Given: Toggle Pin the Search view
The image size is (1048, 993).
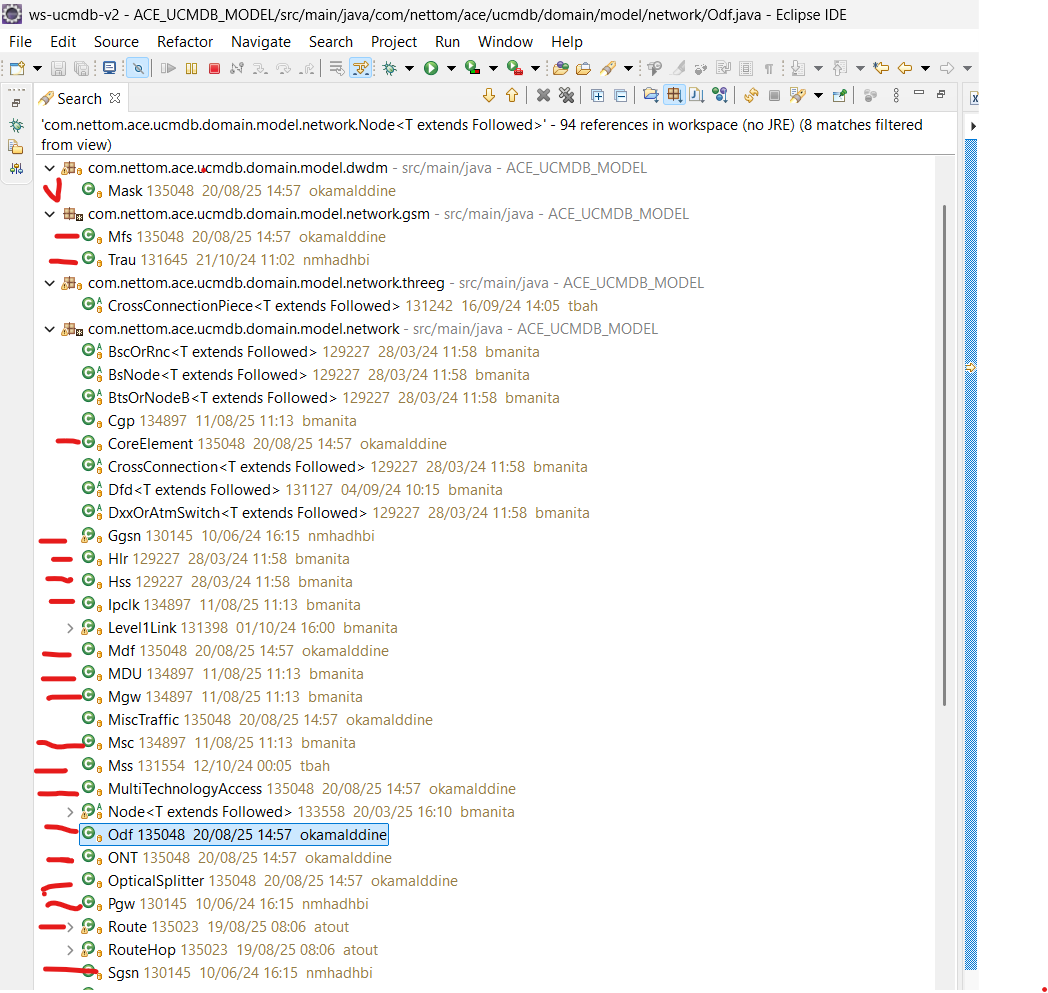Looking at the screenshot, I should click(x=840, y=96).
